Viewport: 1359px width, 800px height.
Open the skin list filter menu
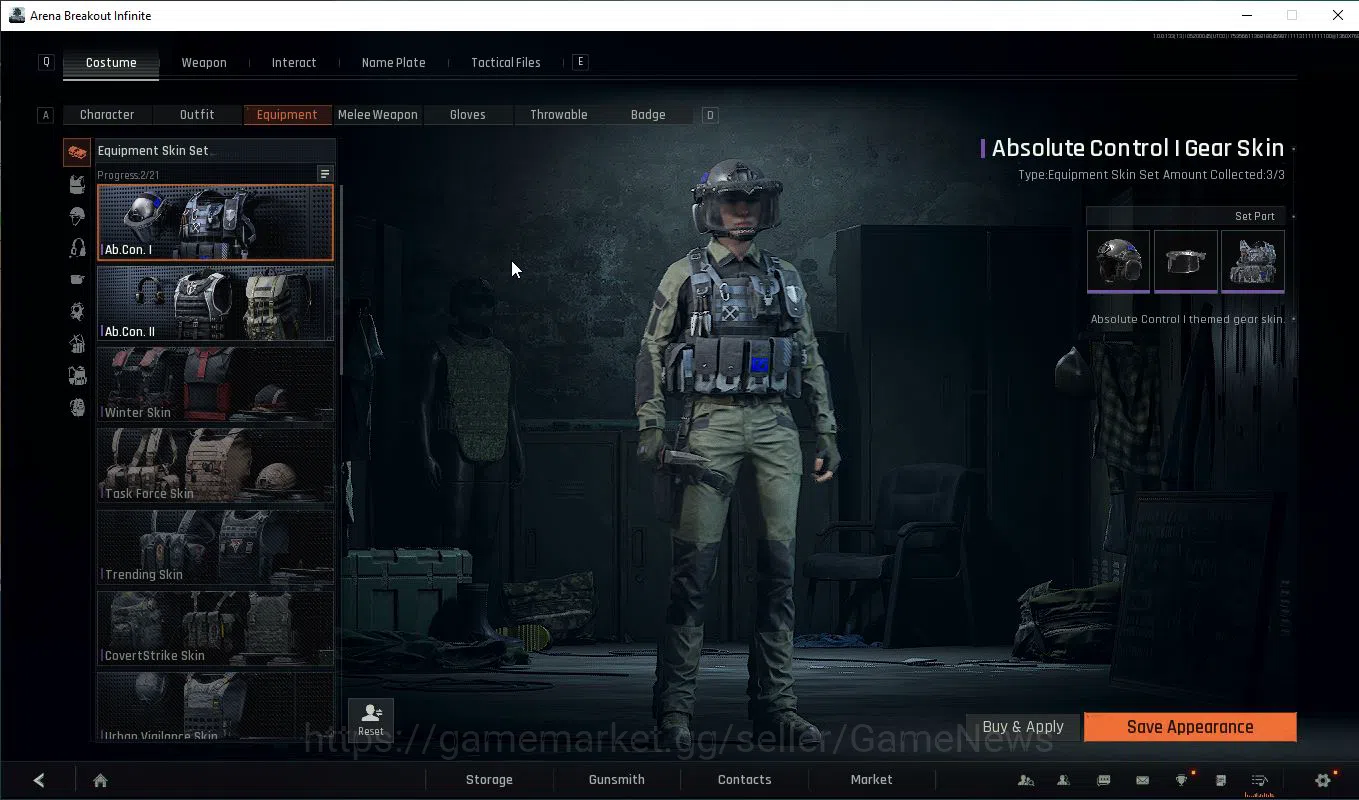click(325, 174)
